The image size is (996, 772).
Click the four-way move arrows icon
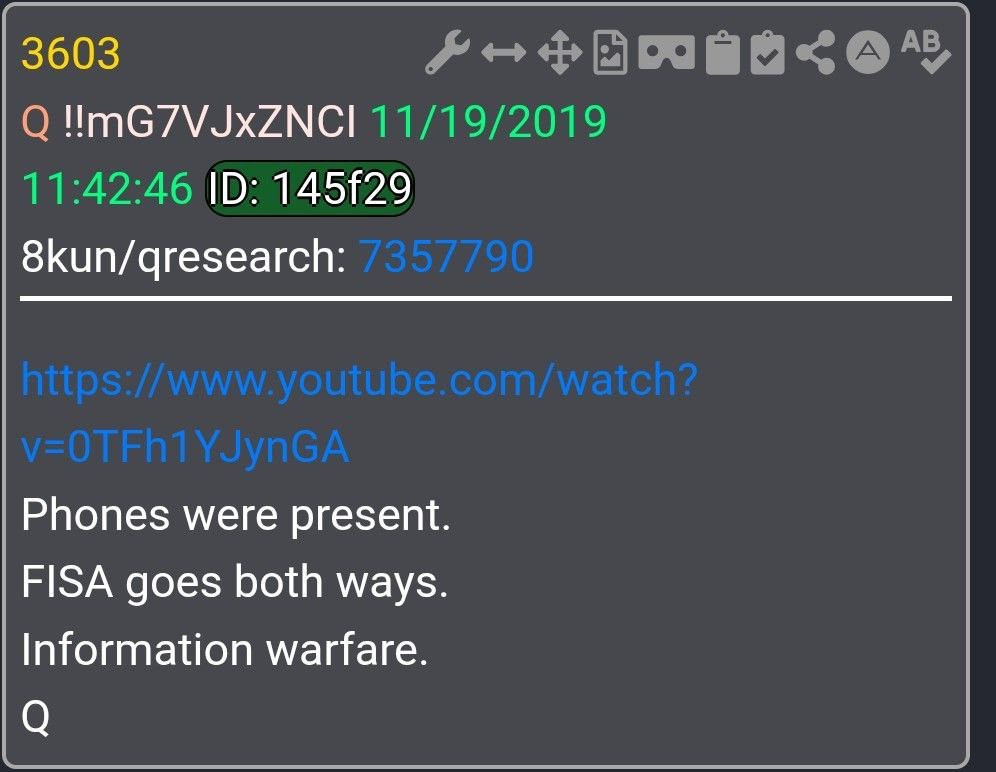560,52
